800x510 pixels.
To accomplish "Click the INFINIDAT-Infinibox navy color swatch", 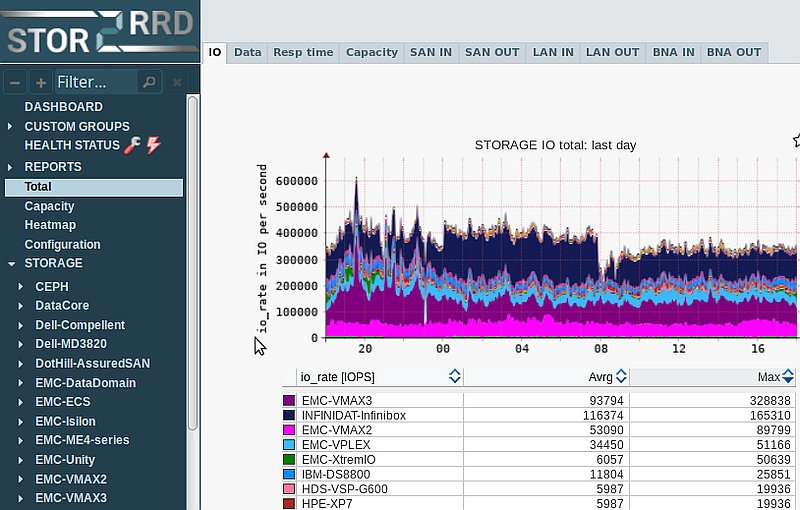I will coord(289,415).
